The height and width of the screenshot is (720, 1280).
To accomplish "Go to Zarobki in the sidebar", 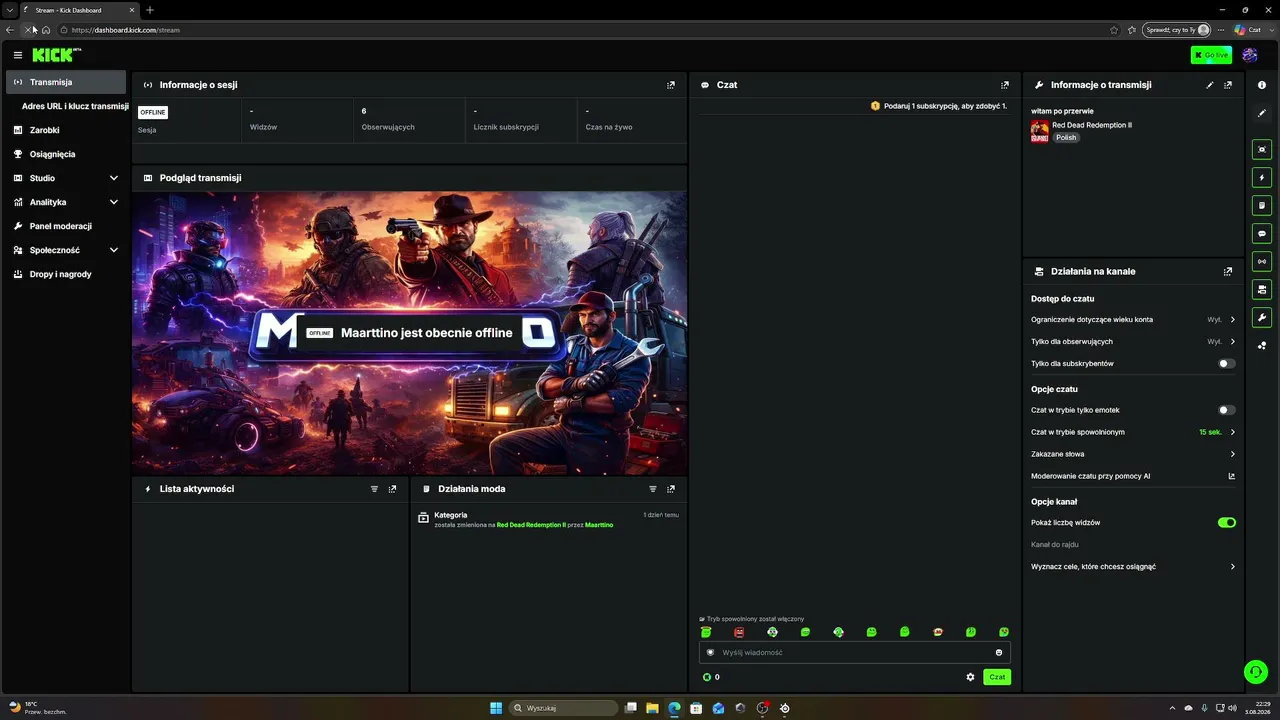I will [x=66, y=130].
